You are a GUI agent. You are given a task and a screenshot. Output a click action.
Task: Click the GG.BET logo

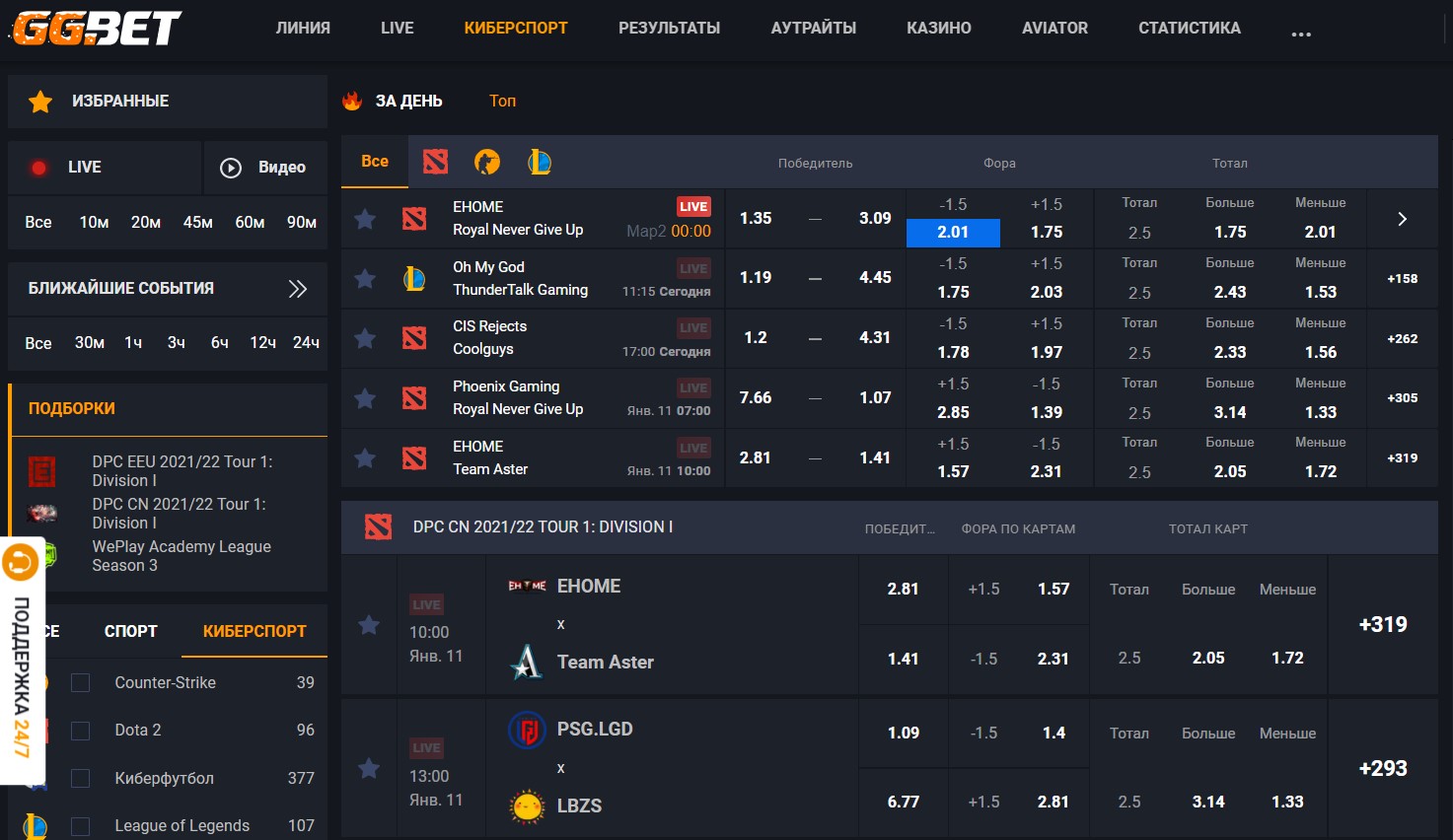tap(96, 28)
